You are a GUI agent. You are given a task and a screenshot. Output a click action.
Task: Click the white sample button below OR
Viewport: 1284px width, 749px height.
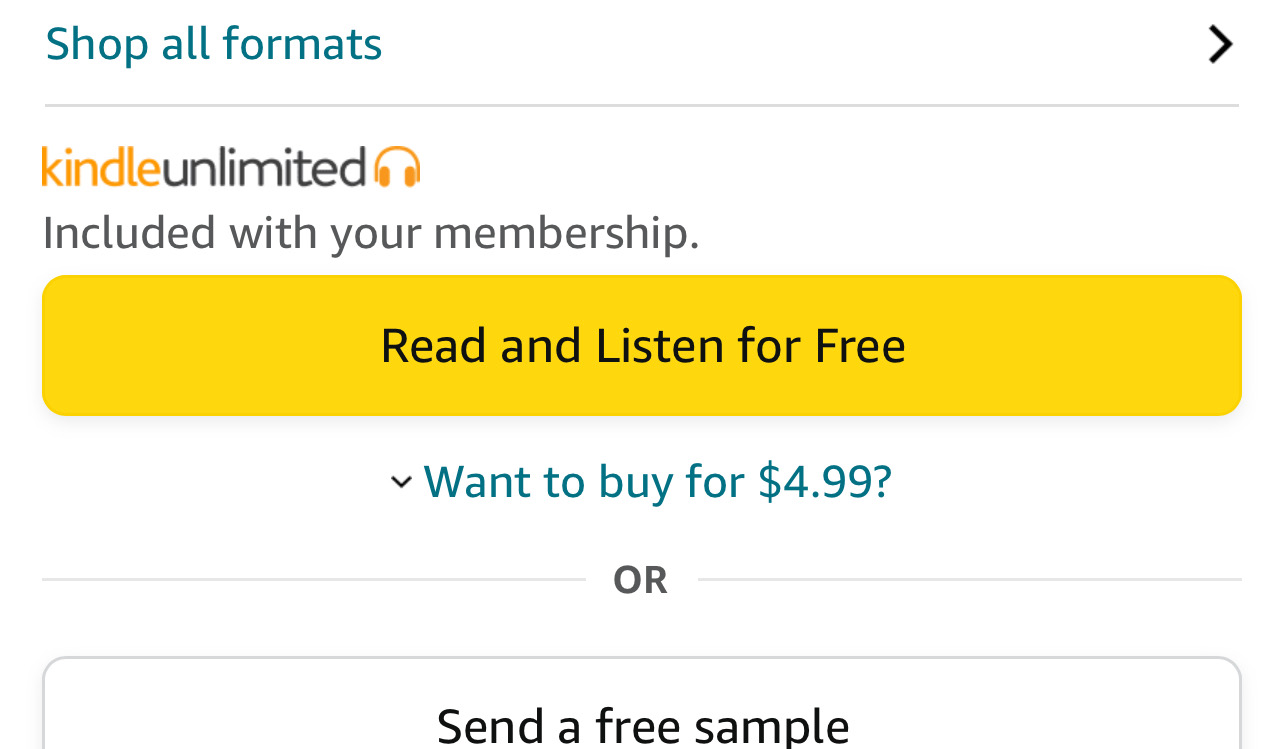[642, 704]
